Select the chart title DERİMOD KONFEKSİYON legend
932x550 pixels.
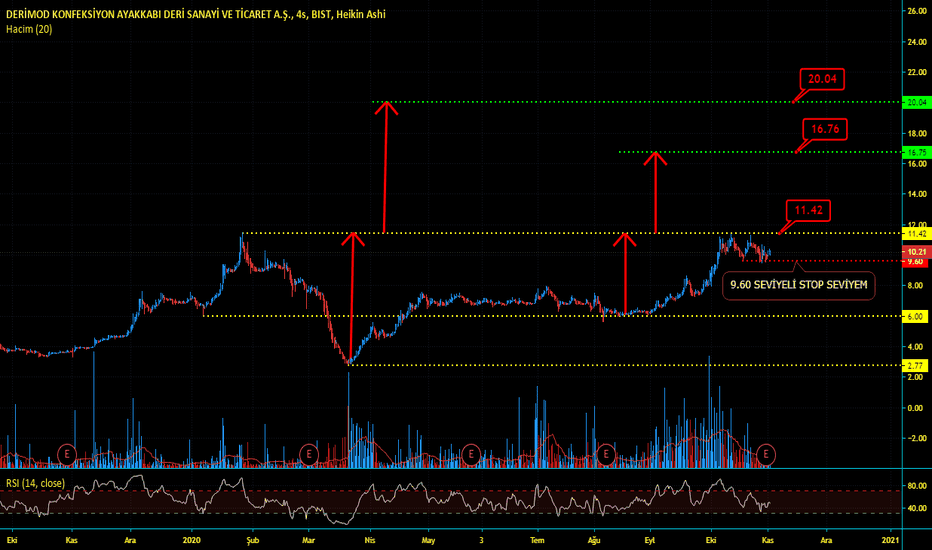tap(196, 14)
